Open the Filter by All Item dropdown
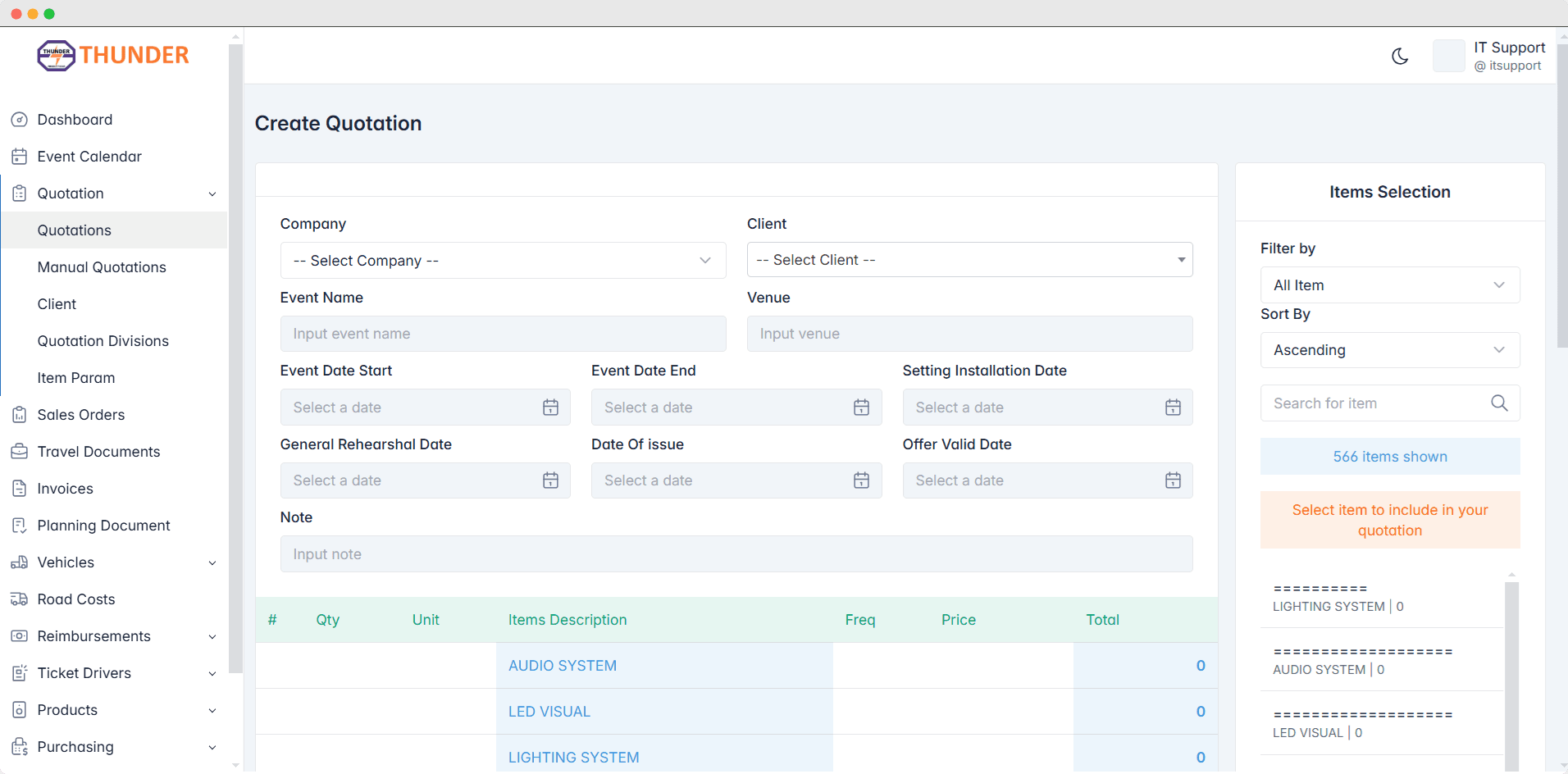The image size is (1568, 774). tap(1390, 285)
